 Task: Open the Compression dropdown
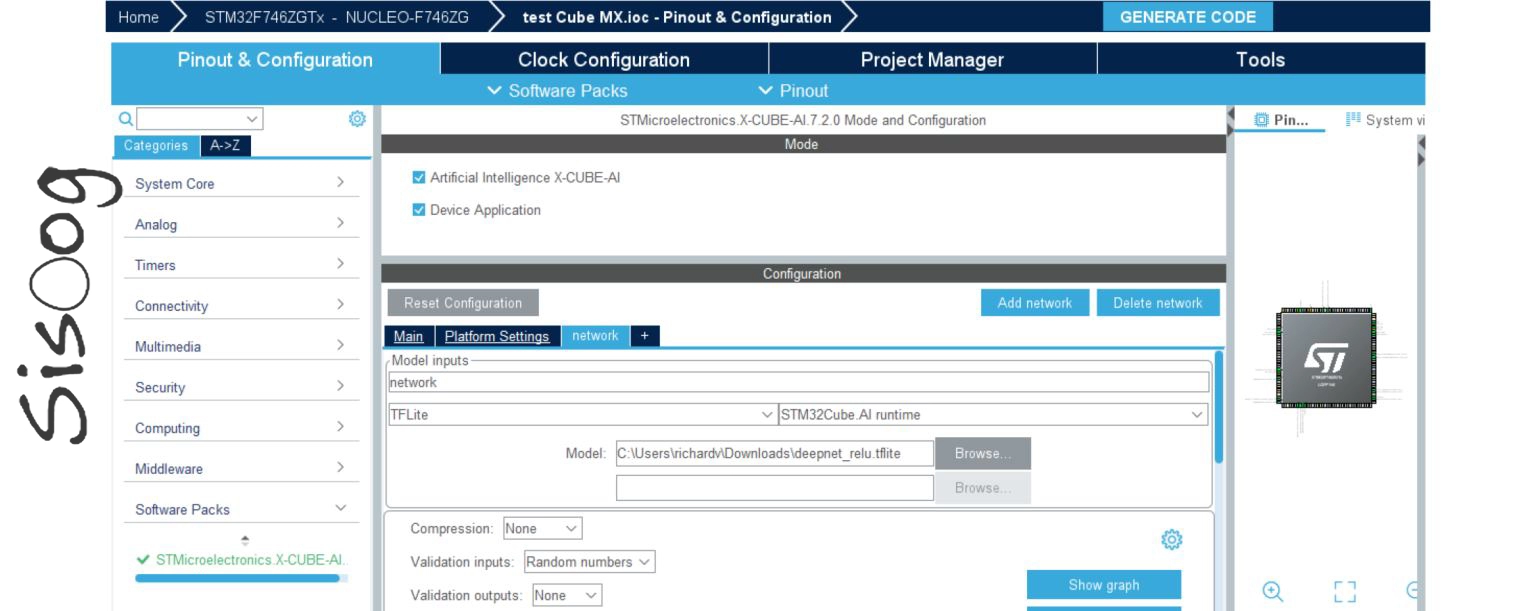[x=542, y=528]
